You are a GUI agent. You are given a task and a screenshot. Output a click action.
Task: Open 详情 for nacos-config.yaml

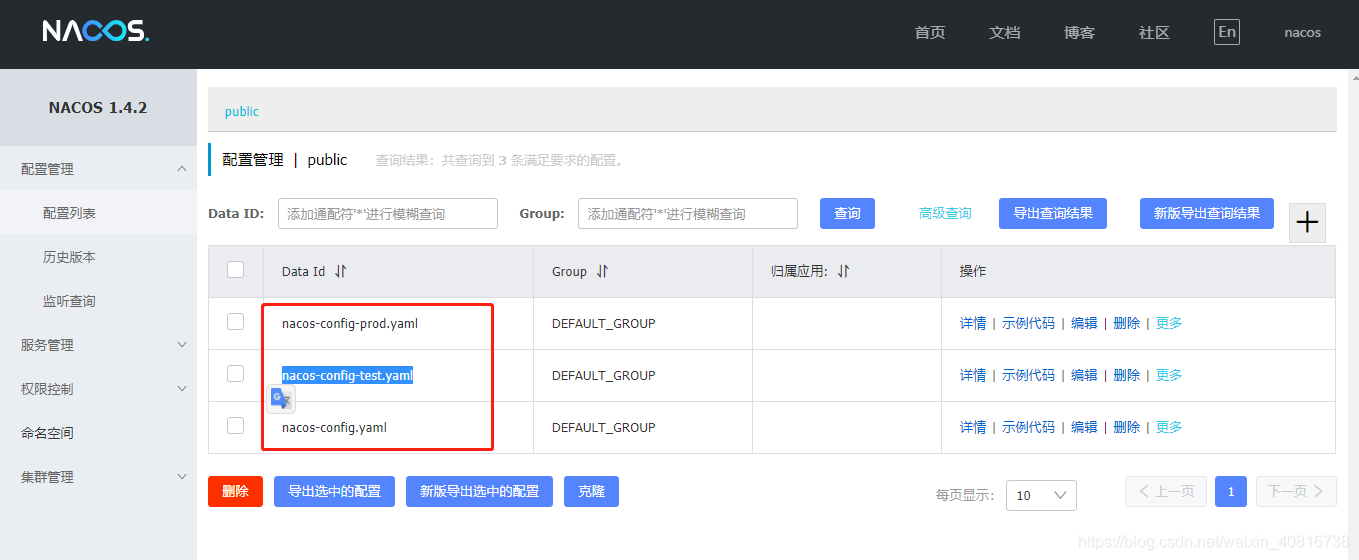click(973, 427)
